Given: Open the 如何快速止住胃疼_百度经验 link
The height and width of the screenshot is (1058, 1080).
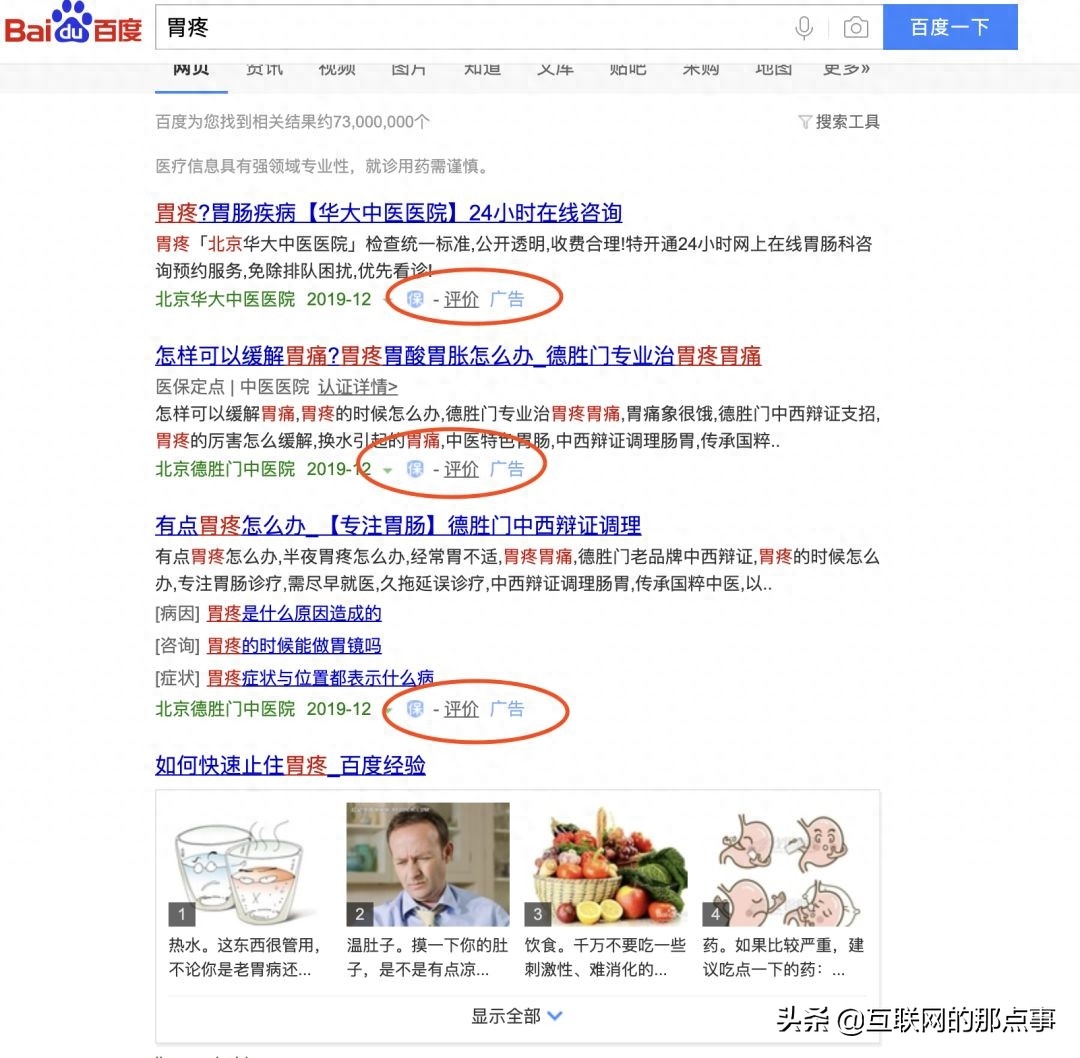Looking at the screenshot, I should pyautogui.click(x=290, y=765).
